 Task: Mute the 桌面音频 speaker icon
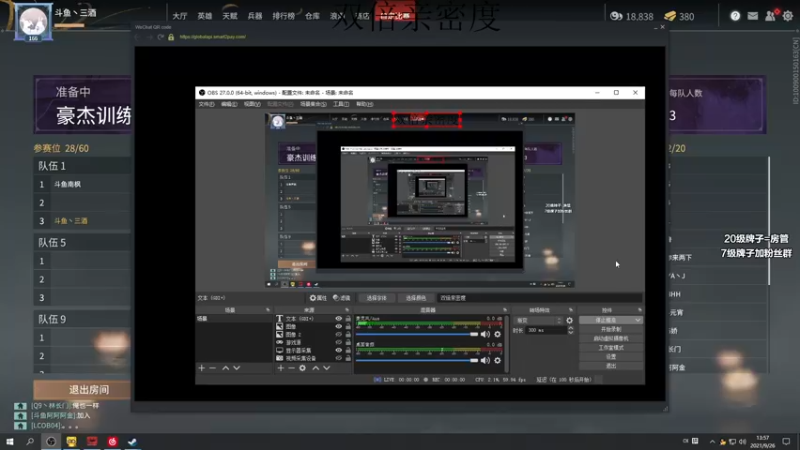click(485, 360)
